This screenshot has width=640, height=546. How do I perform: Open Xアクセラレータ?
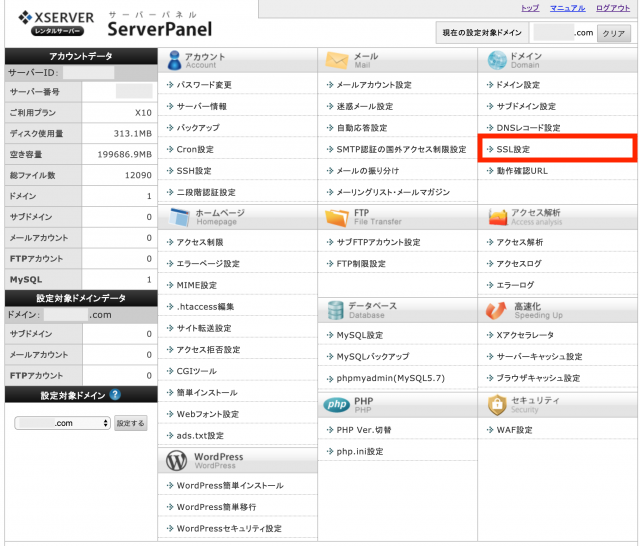pyautogui.click(x=525, y=335)
